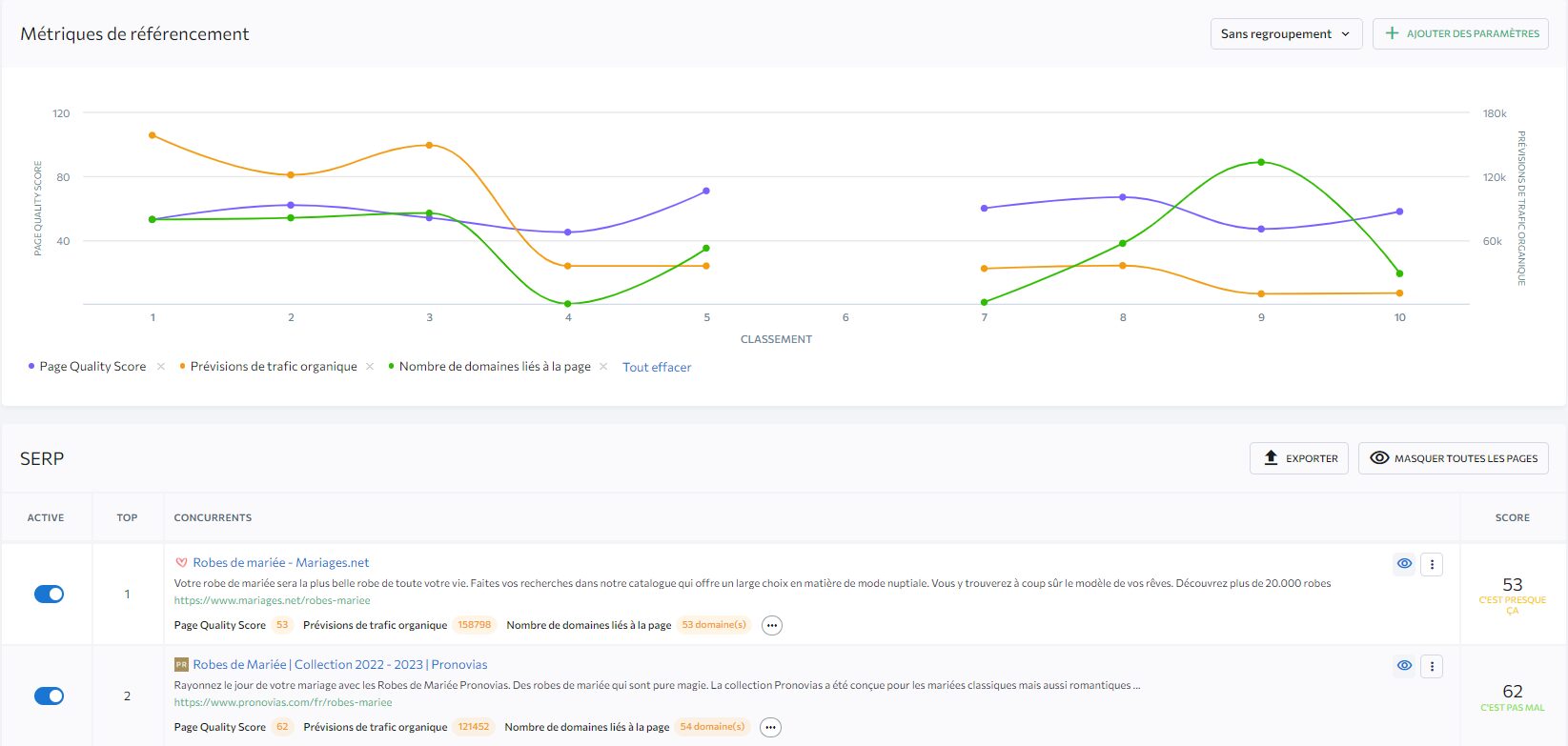This screenshot has height=746, width=1568.
Task: Toggle Page Quality Score legend label
Action: (x=92, y=367)
